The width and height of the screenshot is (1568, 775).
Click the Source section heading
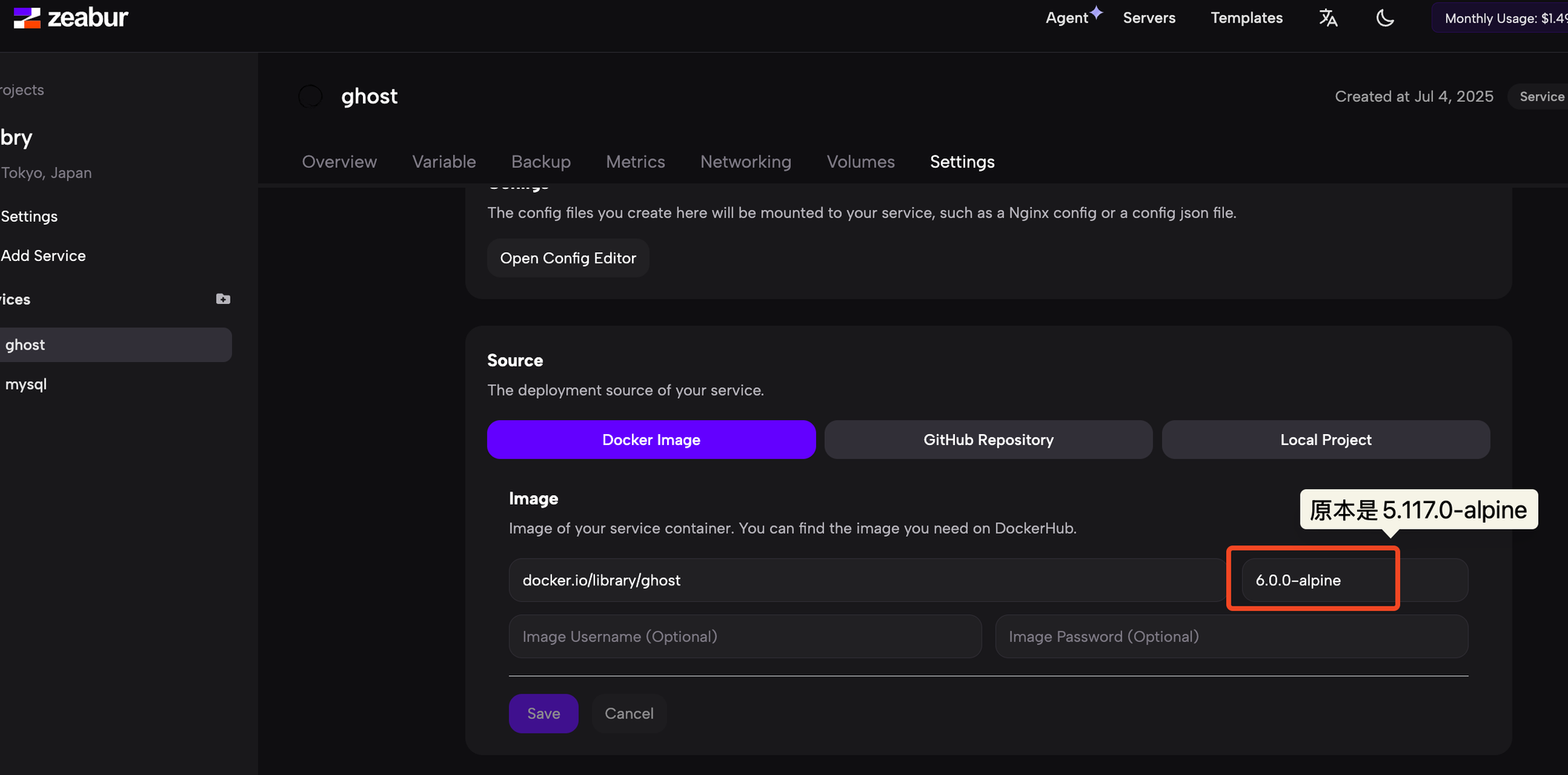515,360
